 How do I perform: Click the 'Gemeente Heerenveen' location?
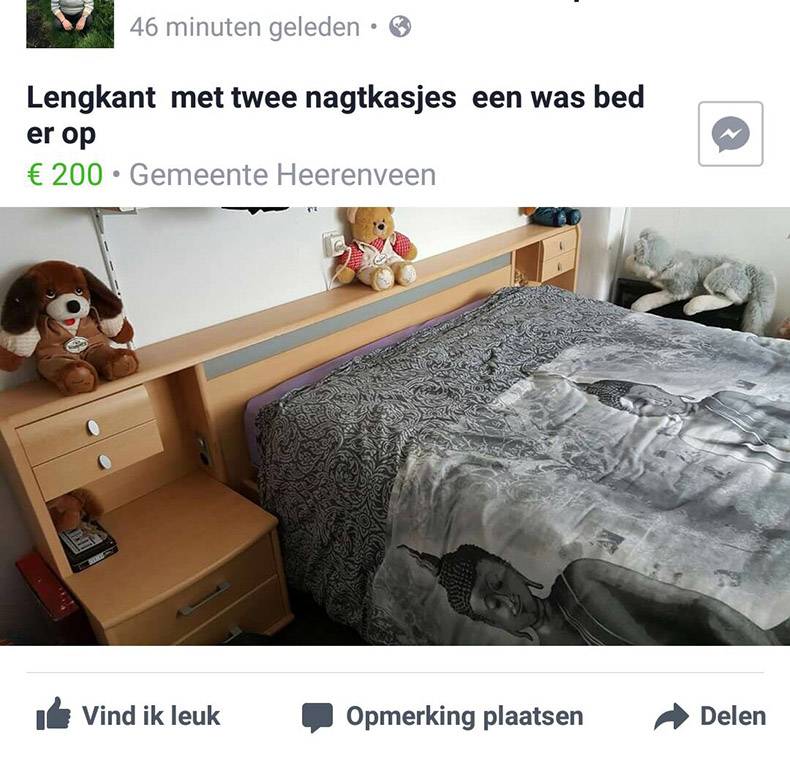coord(283,175)
